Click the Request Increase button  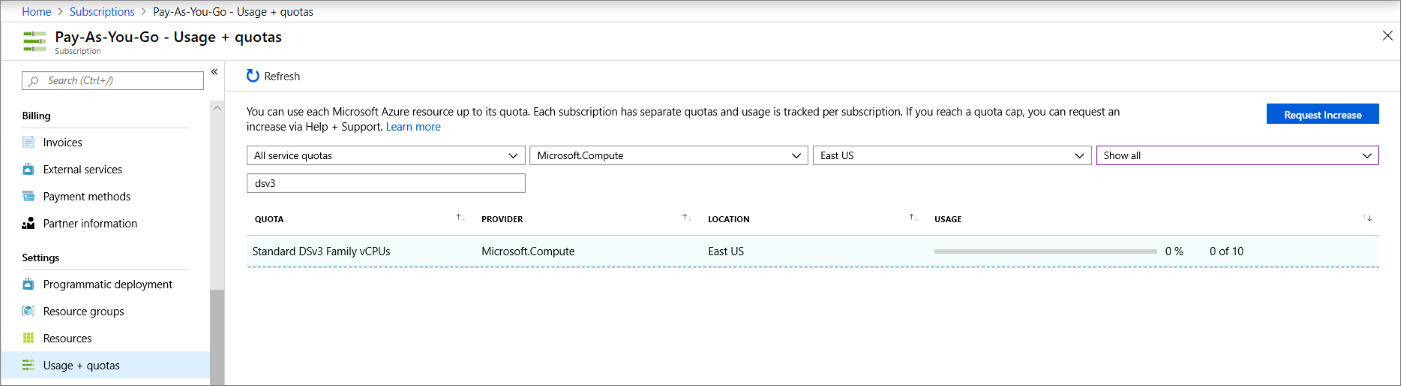click(1323, 114)
